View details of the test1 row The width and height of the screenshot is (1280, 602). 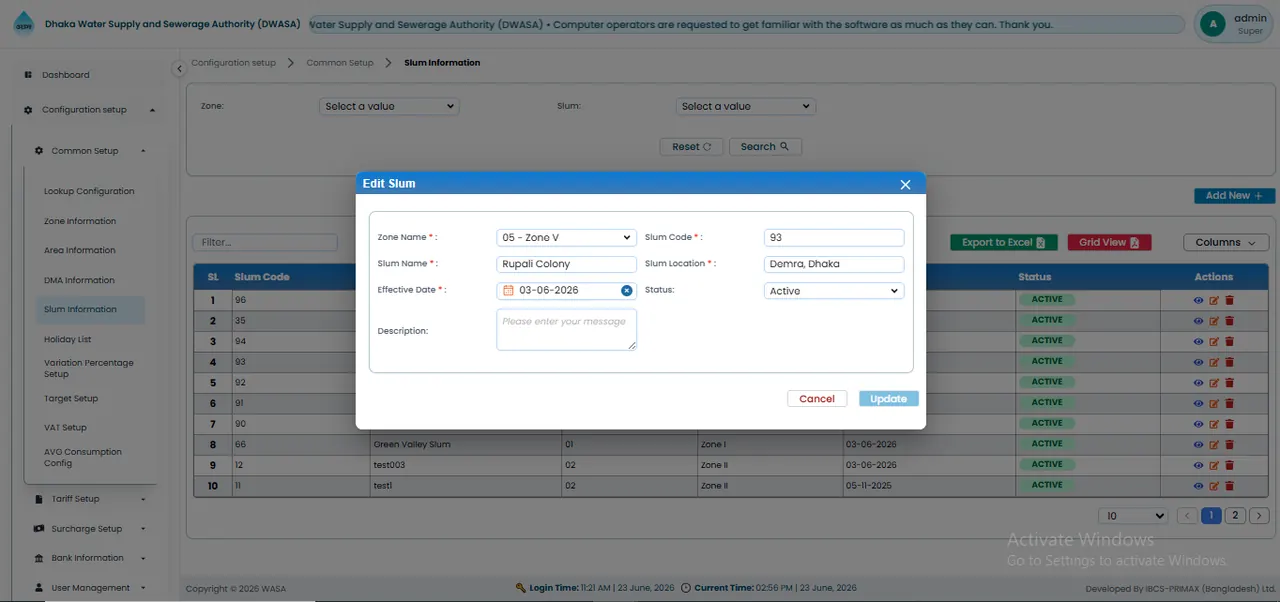coord(1199,485)
